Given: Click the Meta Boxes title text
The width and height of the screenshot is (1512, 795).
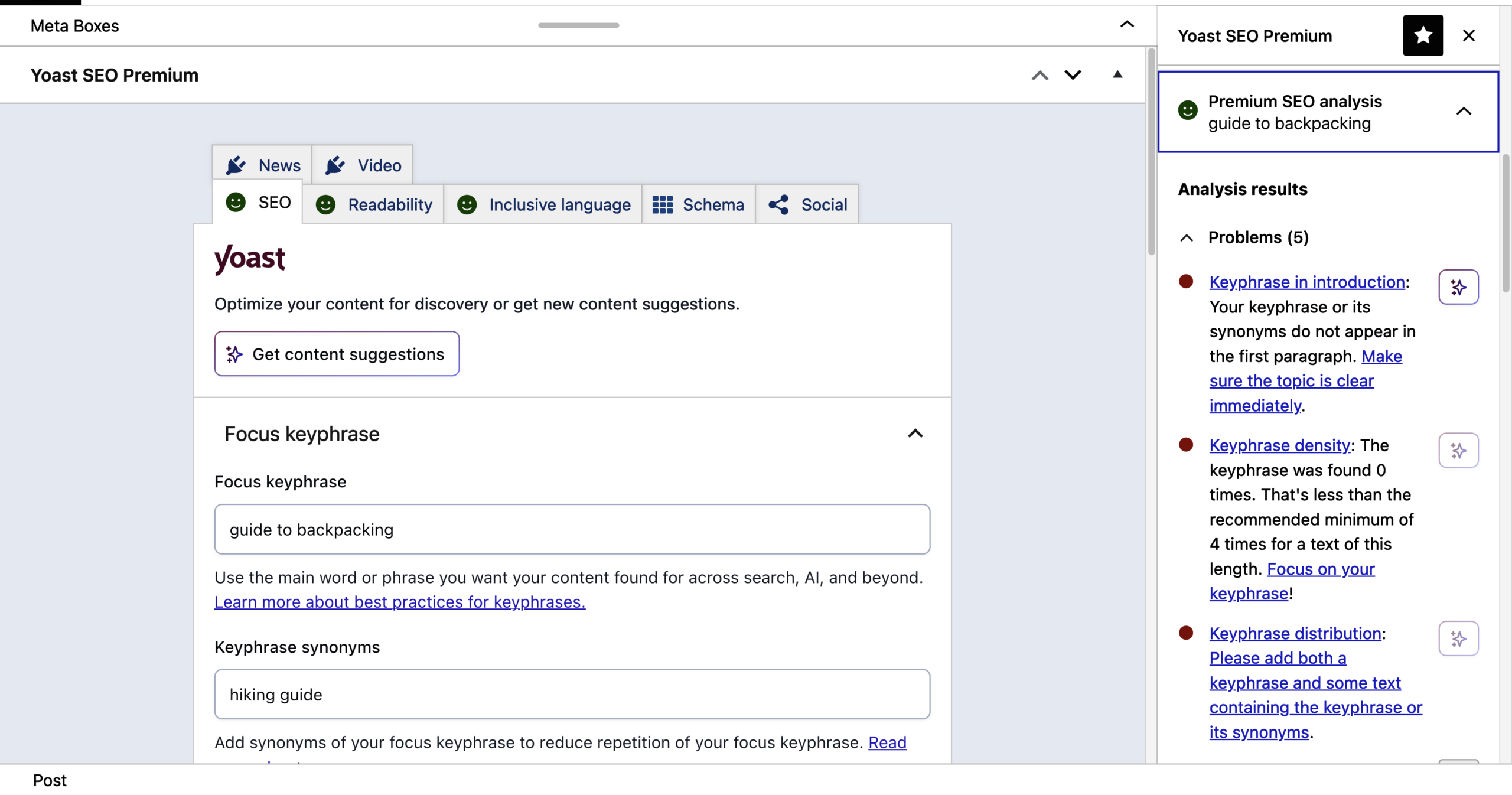Looking at the screenshot, I should pyautogui.click(x=74, y=26).
